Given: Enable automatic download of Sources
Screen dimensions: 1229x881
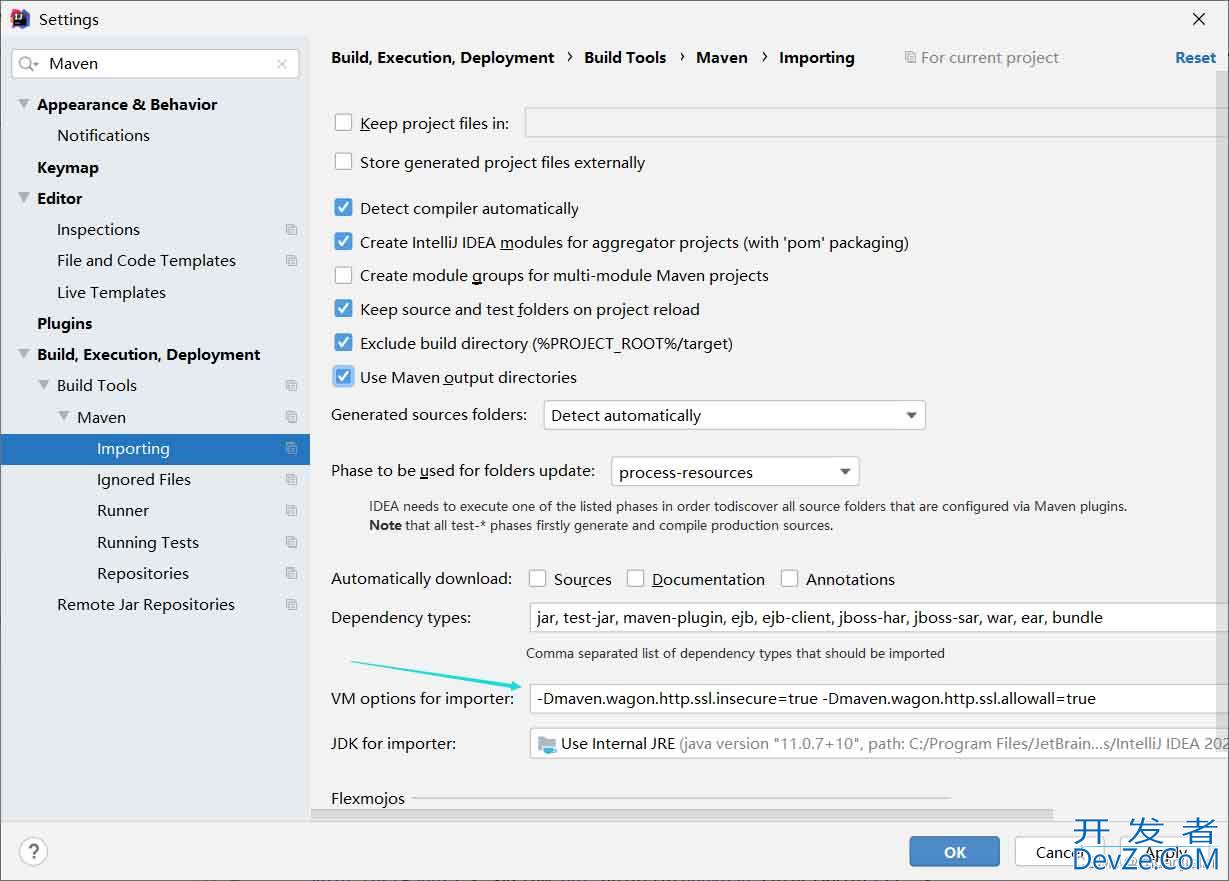Looking at the screenshot, I should pyautogui.click(x=537, y=579).
